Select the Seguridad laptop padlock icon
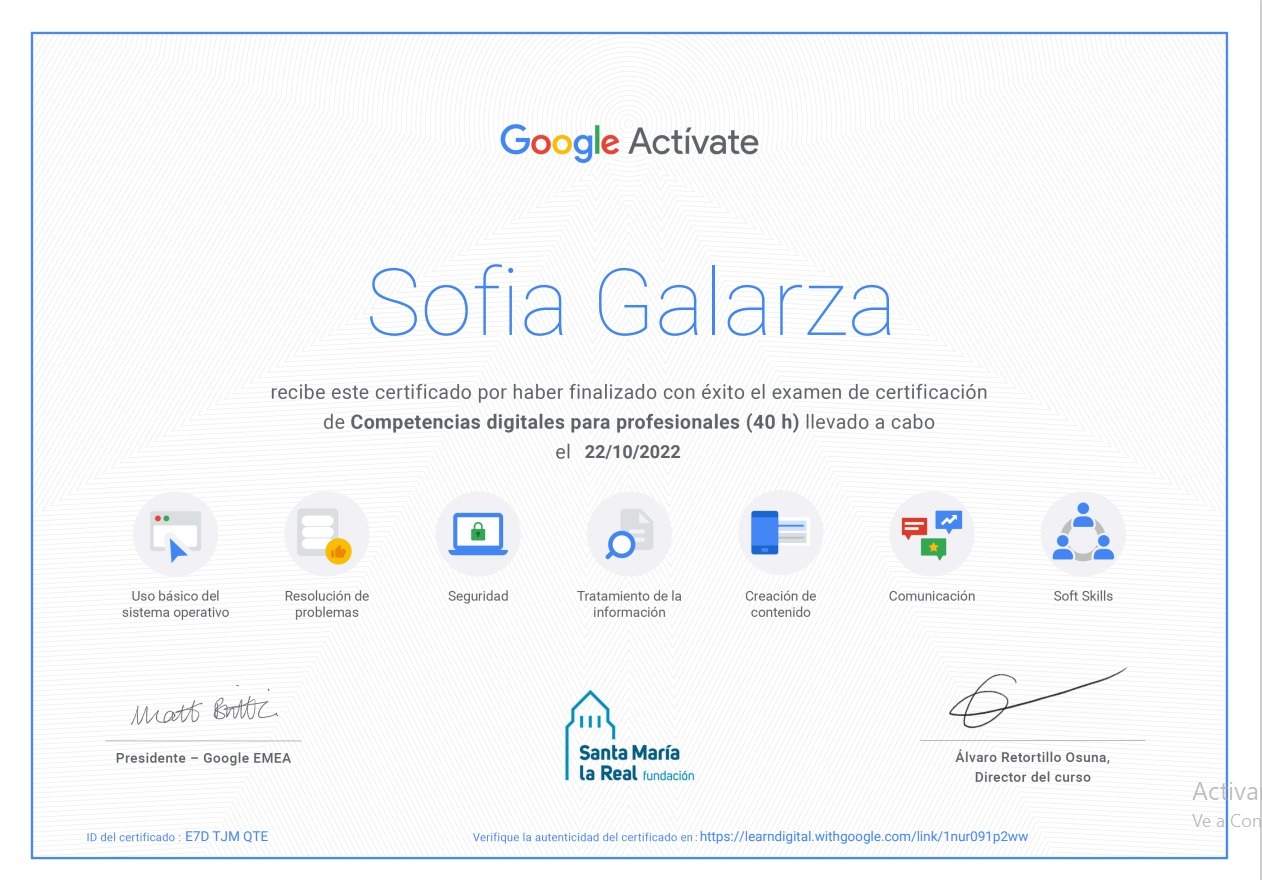Image resolution: width=1262 pixels, height=880 pixels. [x=478, y=535]
